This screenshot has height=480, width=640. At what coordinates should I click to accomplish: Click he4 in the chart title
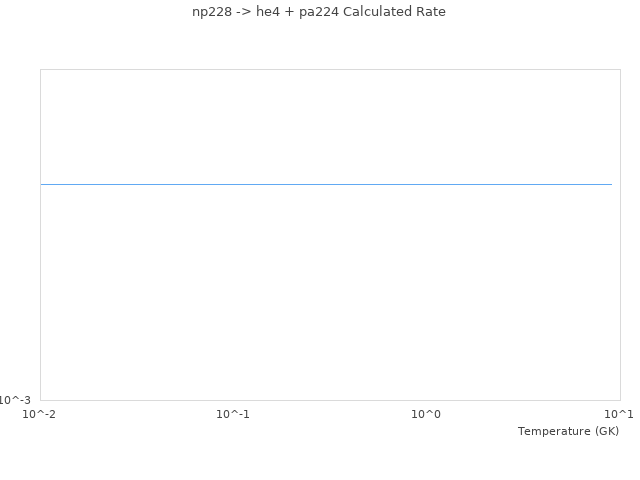coord(270,12)
